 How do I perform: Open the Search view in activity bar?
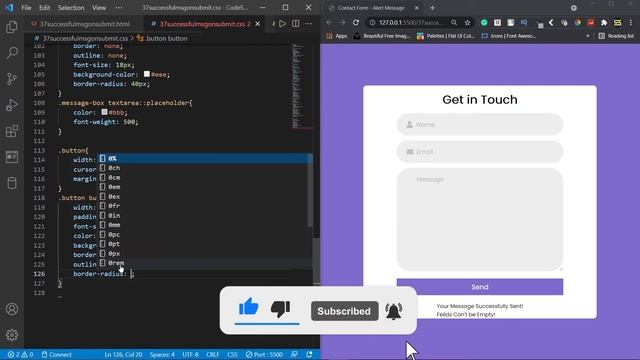(12, 53)
